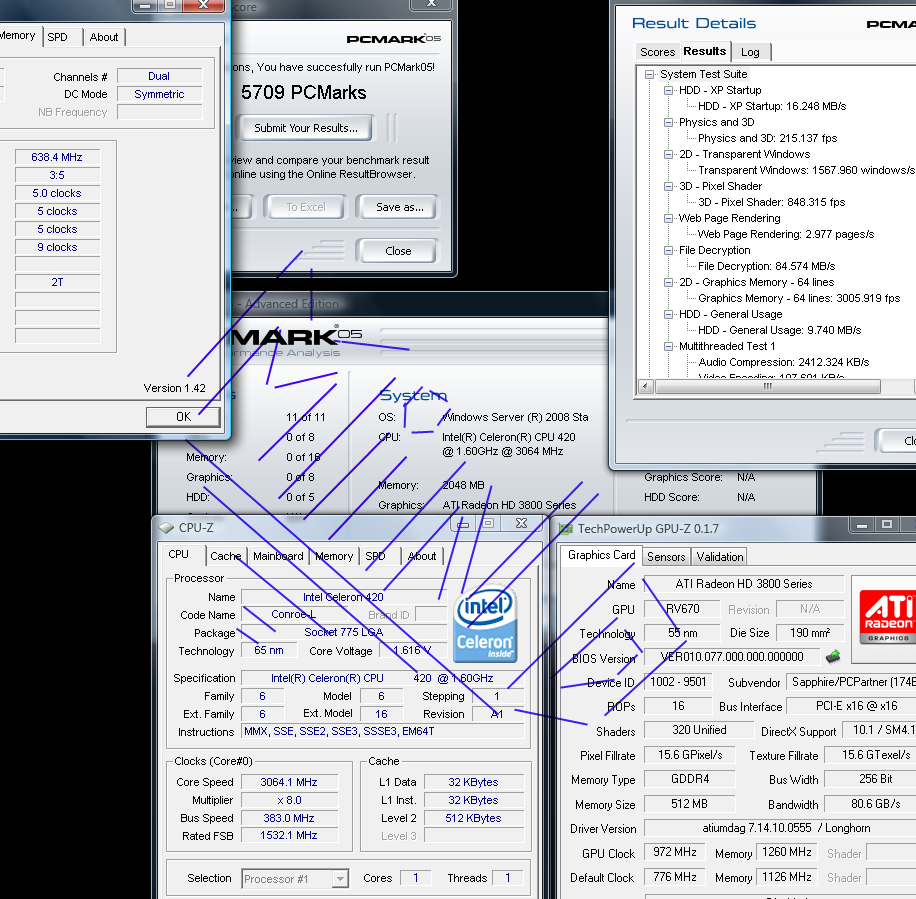Switch to Log tab in Result Details
This screenshot has width=916, height=899.
(x=751, y=52)
